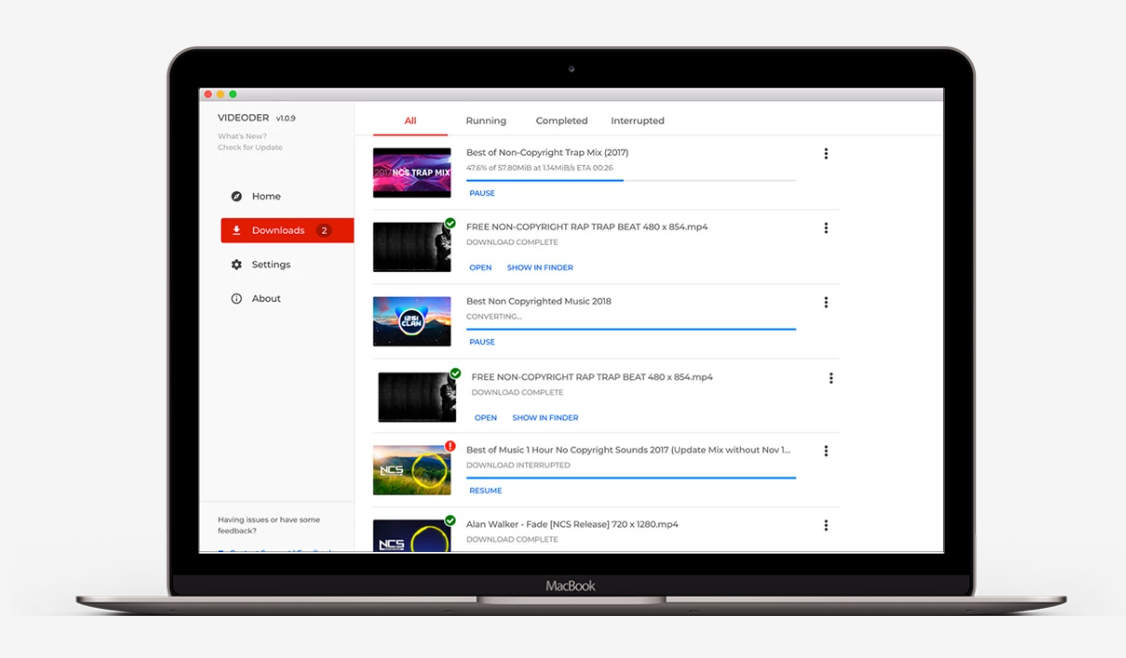Click the 'CONVERTING...' status text
The image size is (1126, 658).
pos(494,317)
